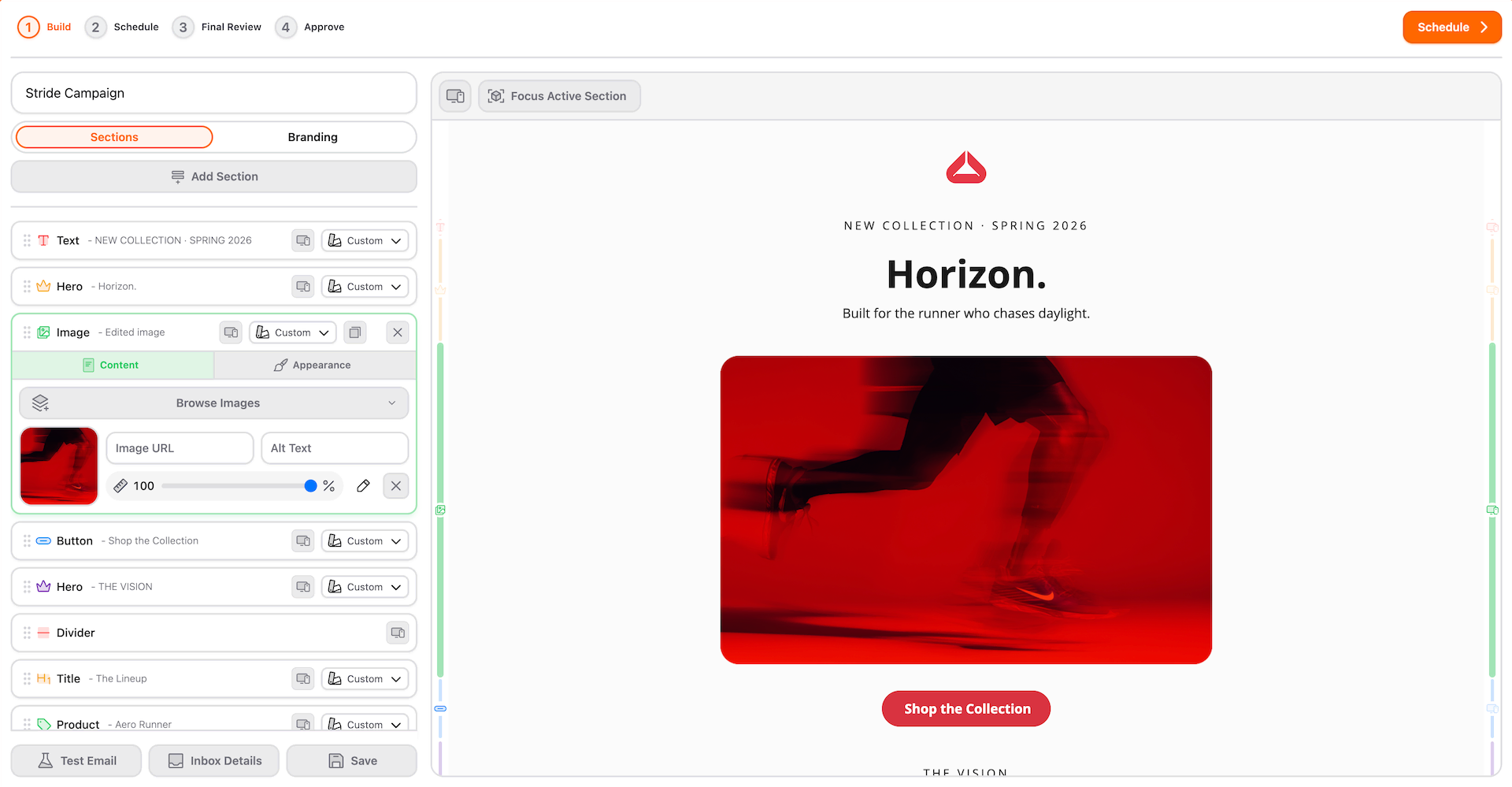Screen dimensions: 1512x787
Task: Select the Content tab
Action: click(x=113, y=365)
